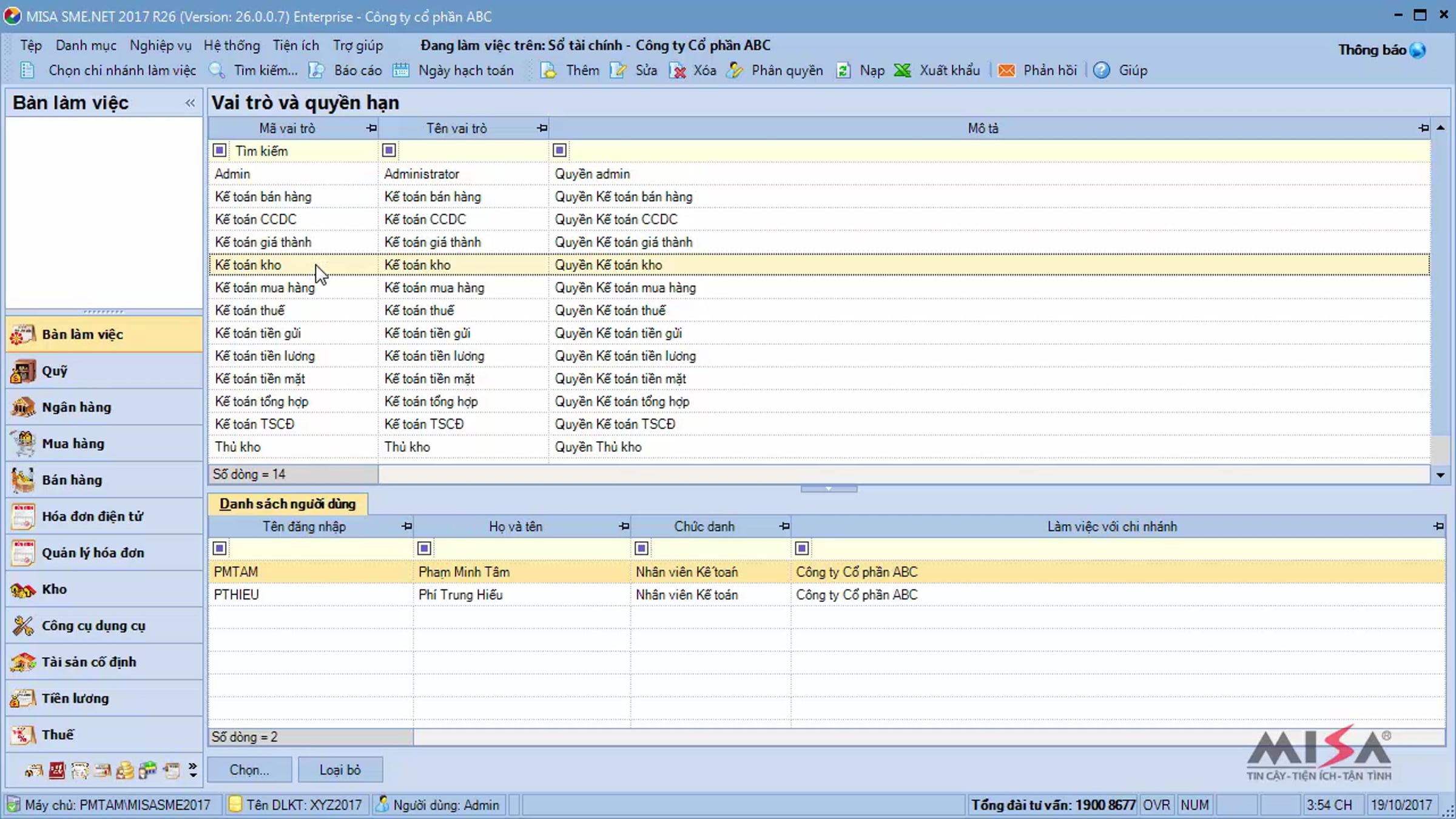1456x819 pixels.
Task: Click the Tìm kiếm magnifier toolbar icon
Action: coord(217,70)
